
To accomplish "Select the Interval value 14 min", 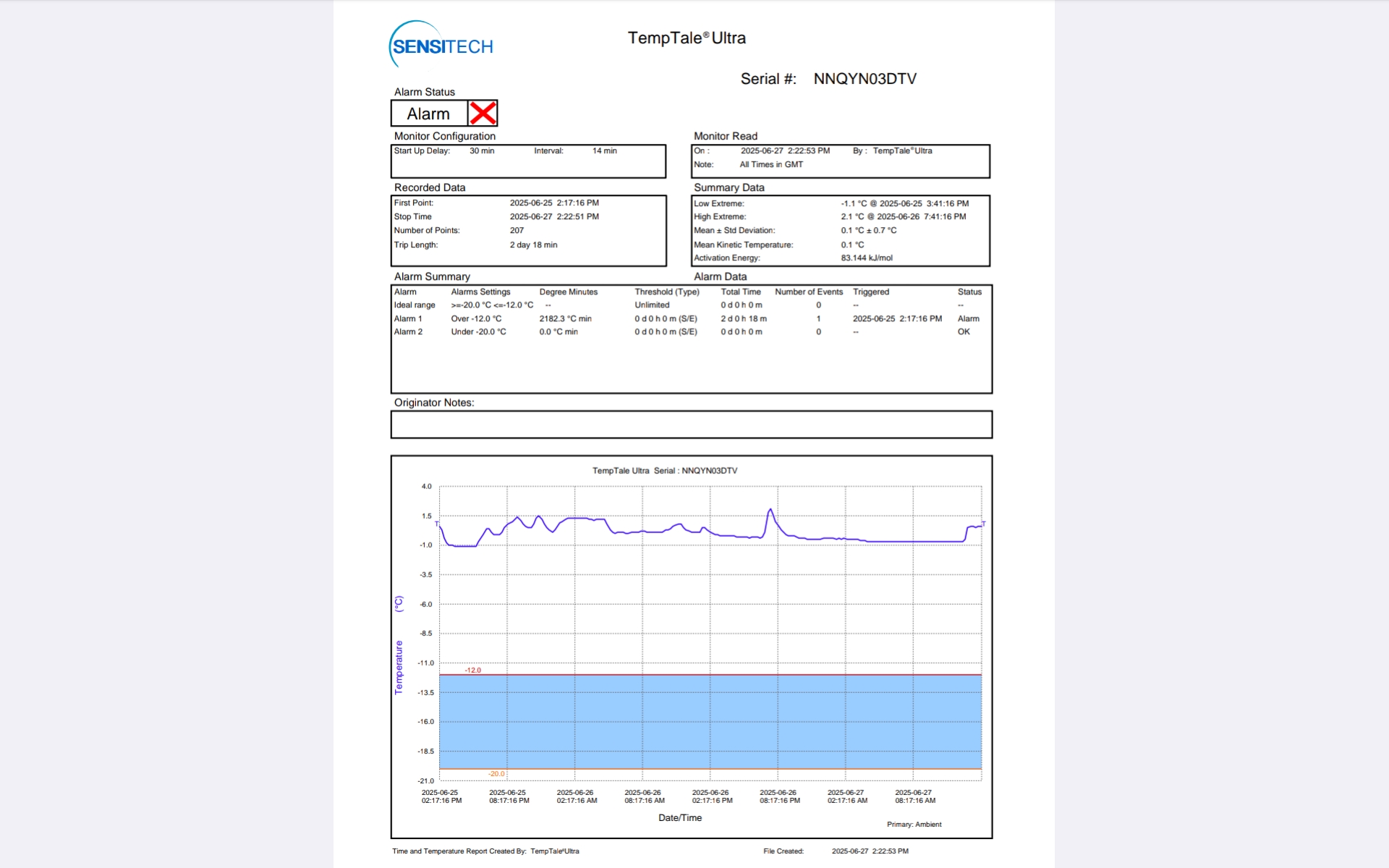I will [x=604, y=150].
